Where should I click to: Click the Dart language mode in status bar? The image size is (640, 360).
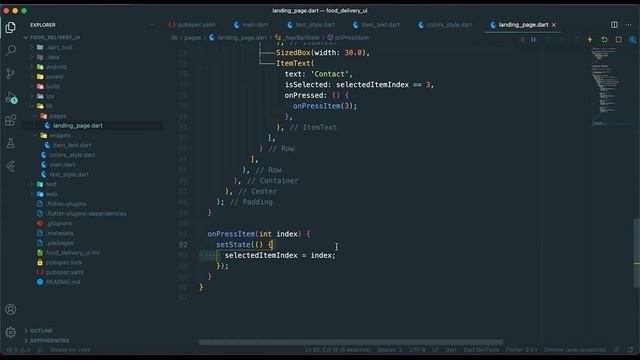click(x=451, y=350)
